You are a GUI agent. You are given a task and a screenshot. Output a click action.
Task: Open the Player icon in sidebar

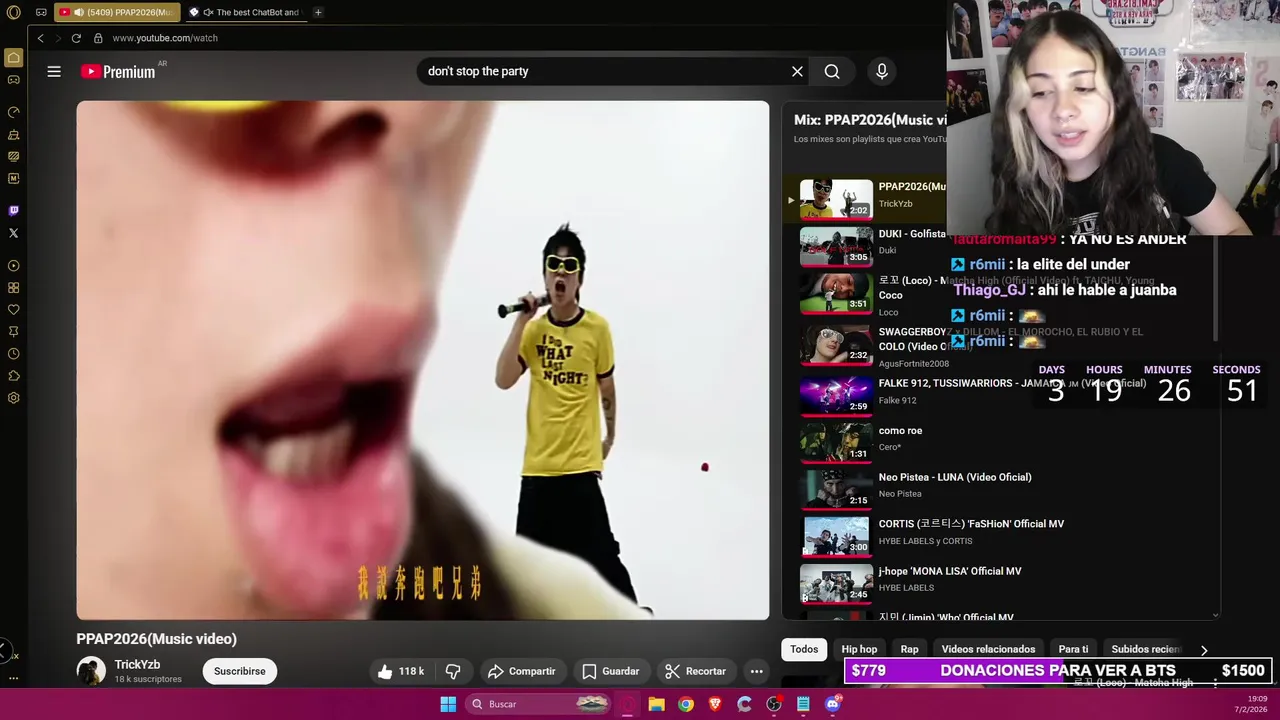13,266
